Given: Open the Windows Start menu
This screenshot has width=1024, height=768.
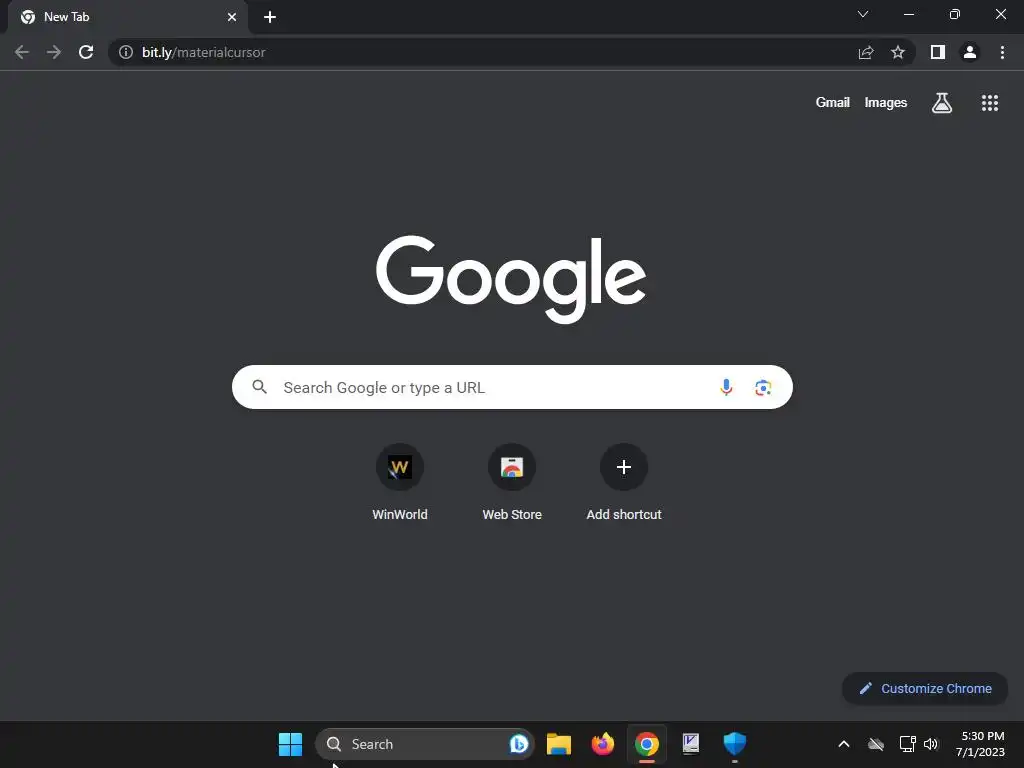Looking at the screenshot, I should [x=291, y=744].
